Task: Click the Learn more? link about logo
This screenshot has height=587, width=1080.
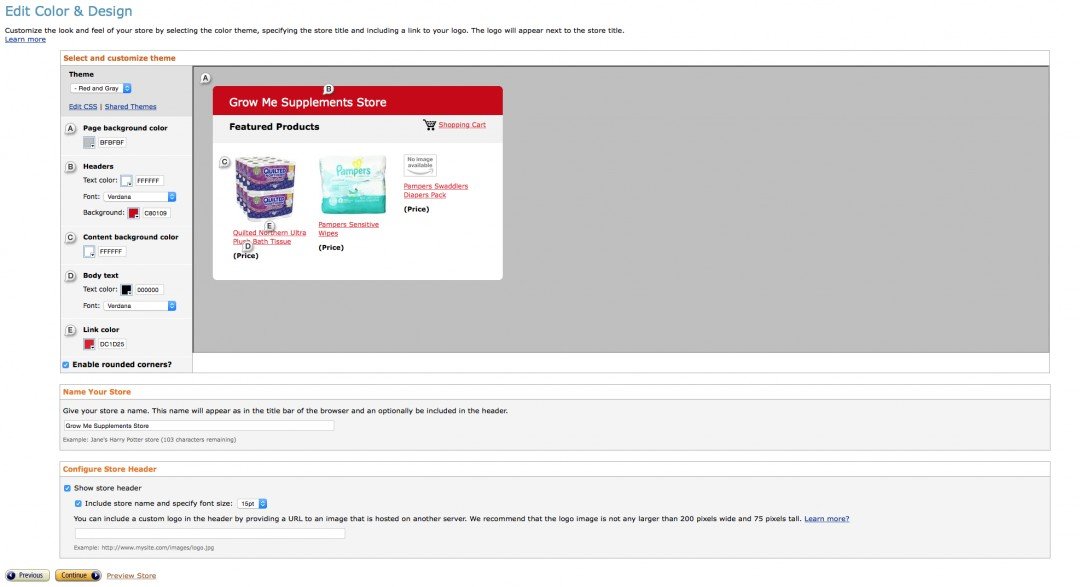Action: (x=827, y=519)
